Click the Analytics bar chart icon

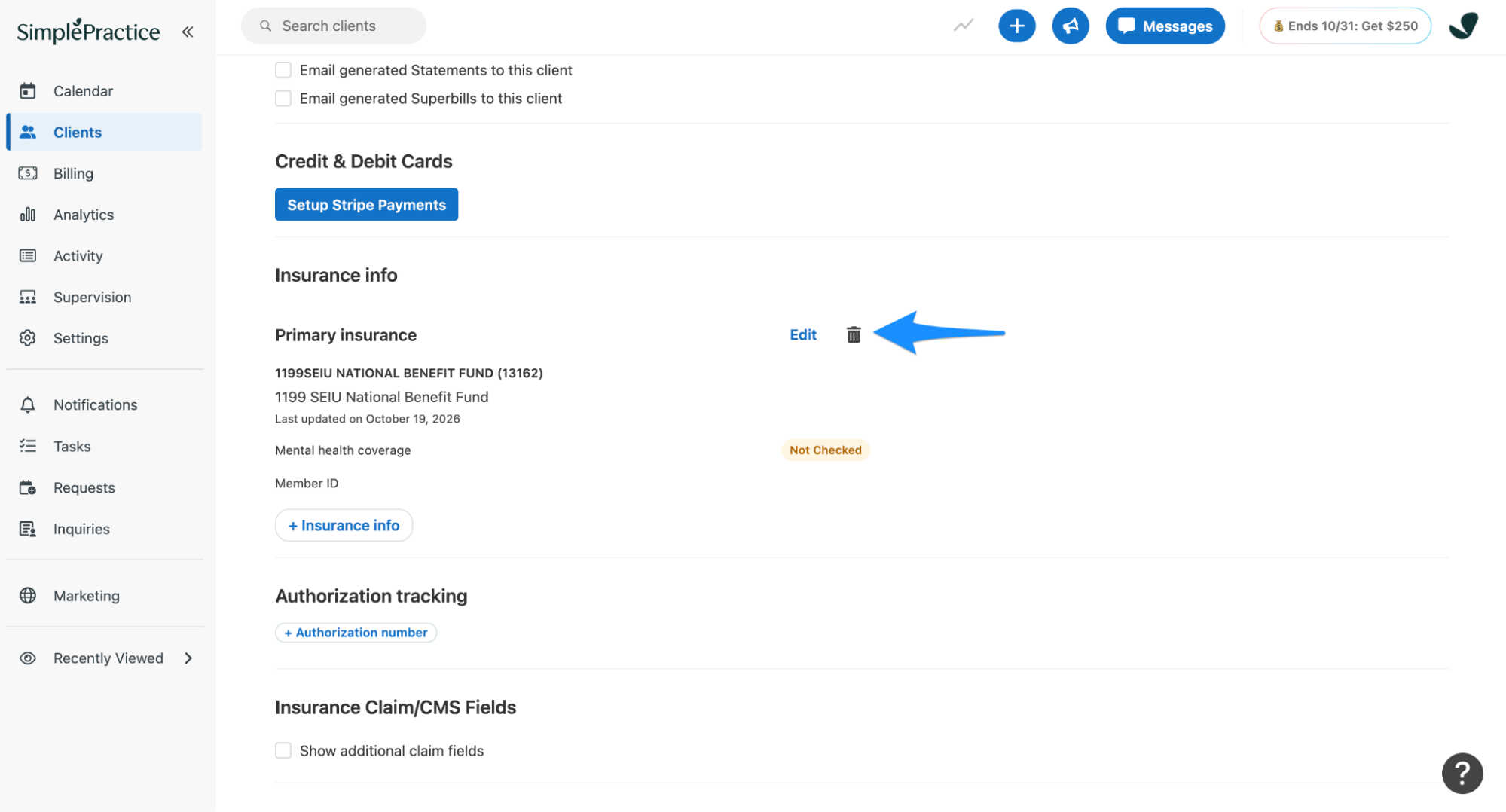click(x=28, y=215)
